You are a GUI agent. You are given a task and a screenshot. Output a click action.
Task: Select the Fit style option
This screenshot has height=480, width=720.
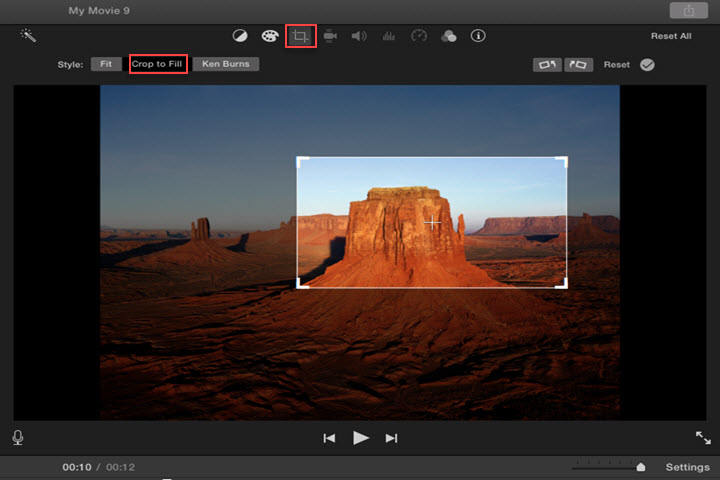[x=106, y=64]
